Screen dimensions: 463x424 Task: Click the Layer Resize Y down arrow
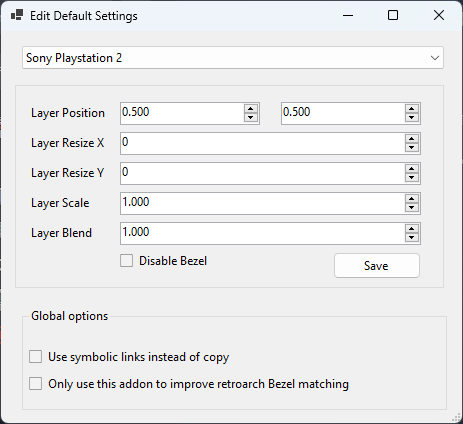pyautogui.click(x=412, y=178)
